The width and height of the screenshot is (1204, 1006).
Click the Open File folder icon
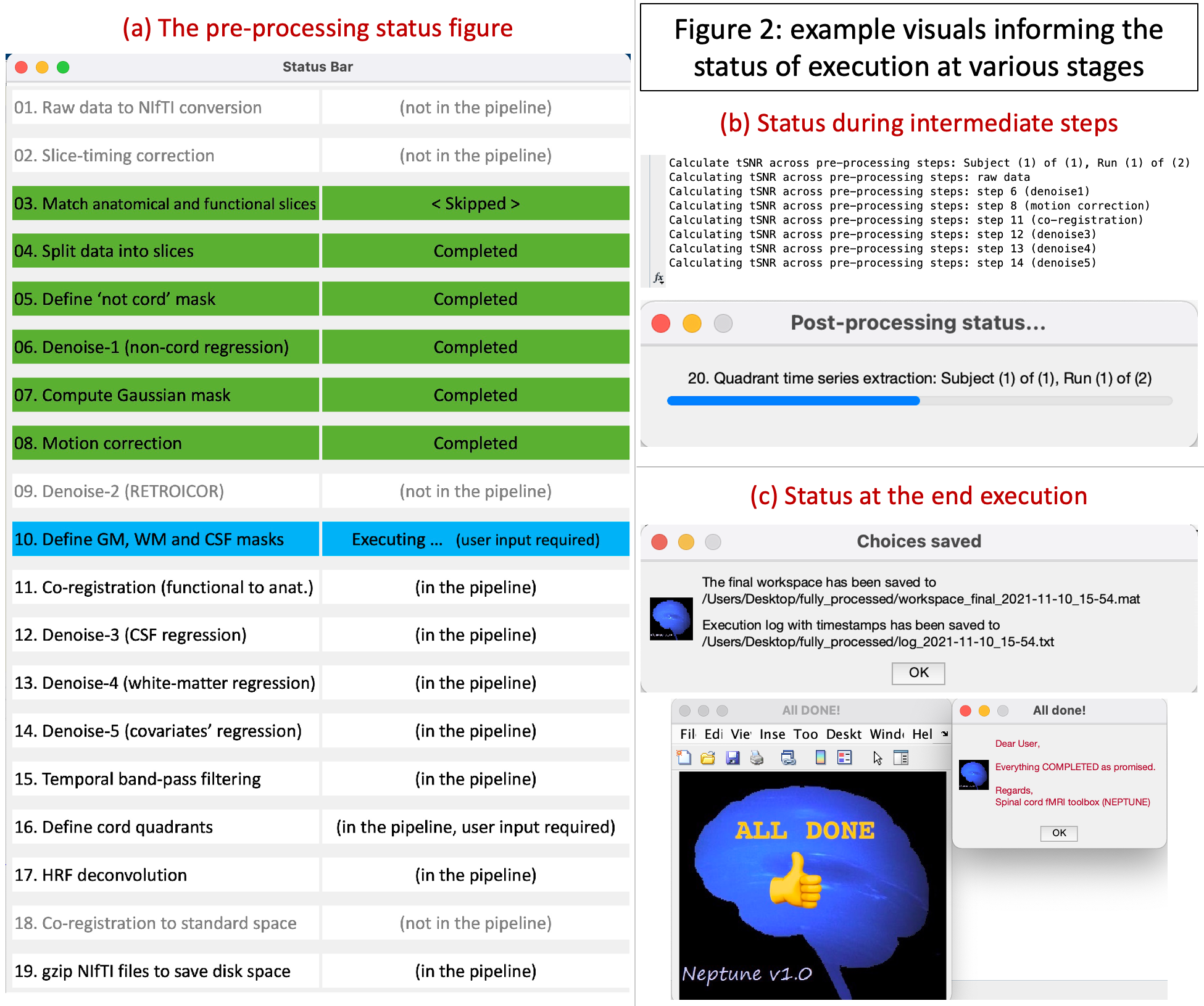point(708,757)
